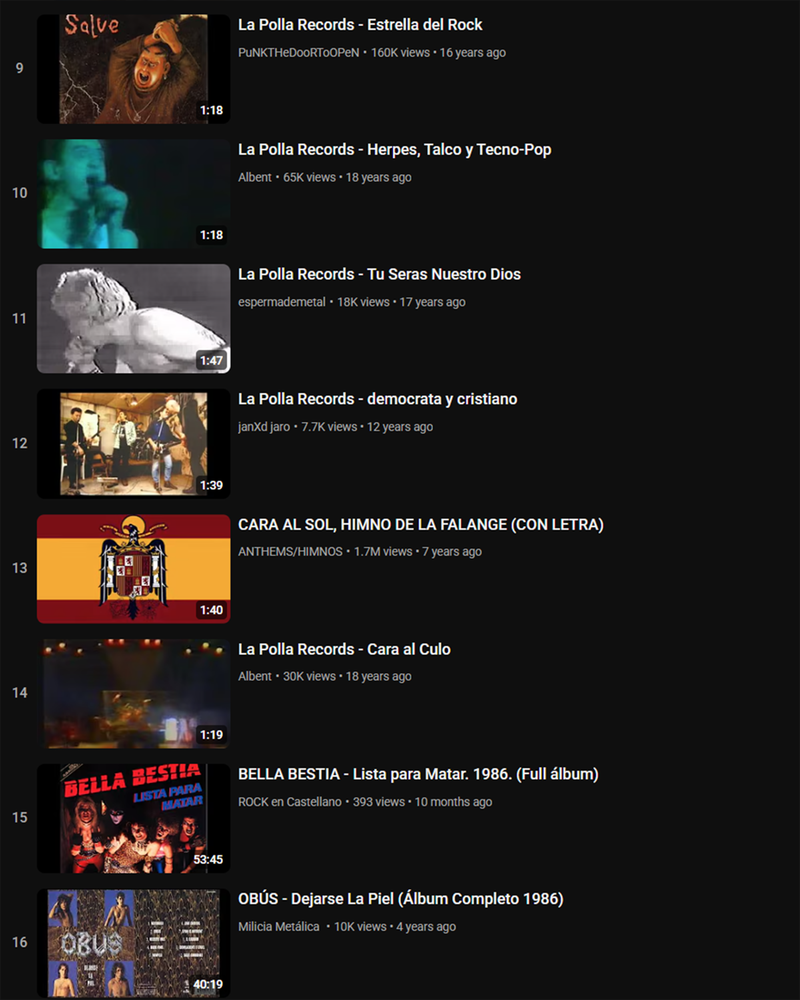This screenshot has height=1000, width=800.
Task: Open title La Polla Records - democrata y cristiano
Action: point(378,399)
